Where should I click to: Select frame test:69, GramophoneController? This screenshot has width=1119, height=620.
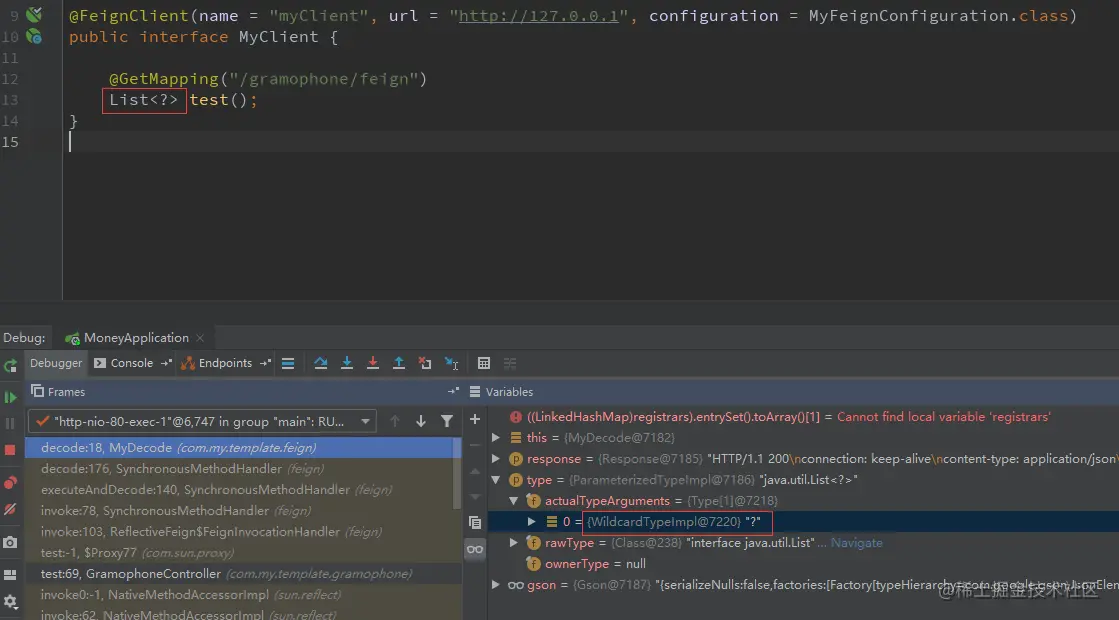point(243,574)
